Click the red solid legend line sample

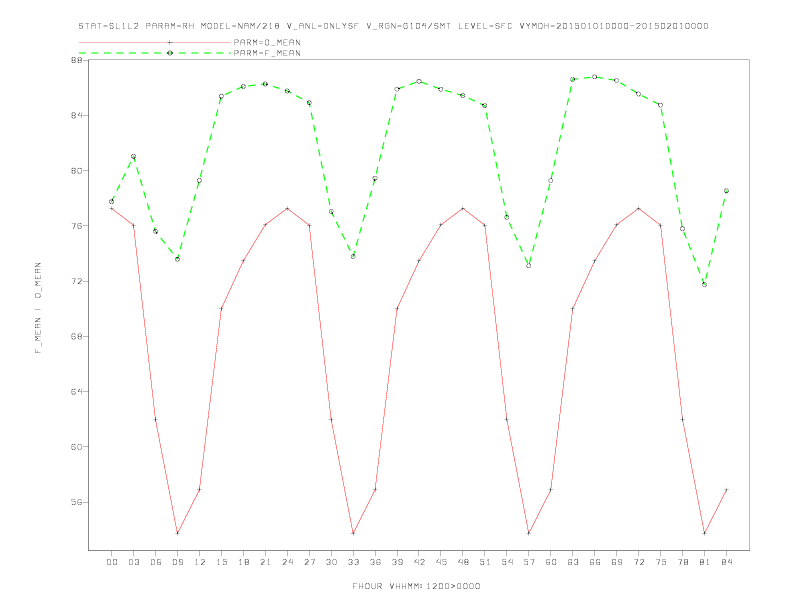click(x=155, y=42)
